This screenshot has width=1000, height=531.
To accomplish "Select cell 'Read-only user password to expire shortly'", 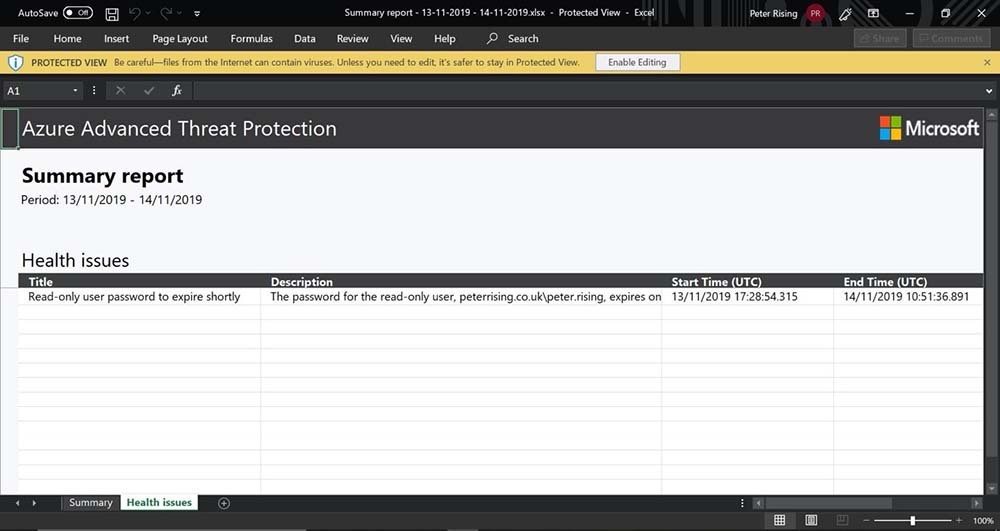I will point(139,296).
